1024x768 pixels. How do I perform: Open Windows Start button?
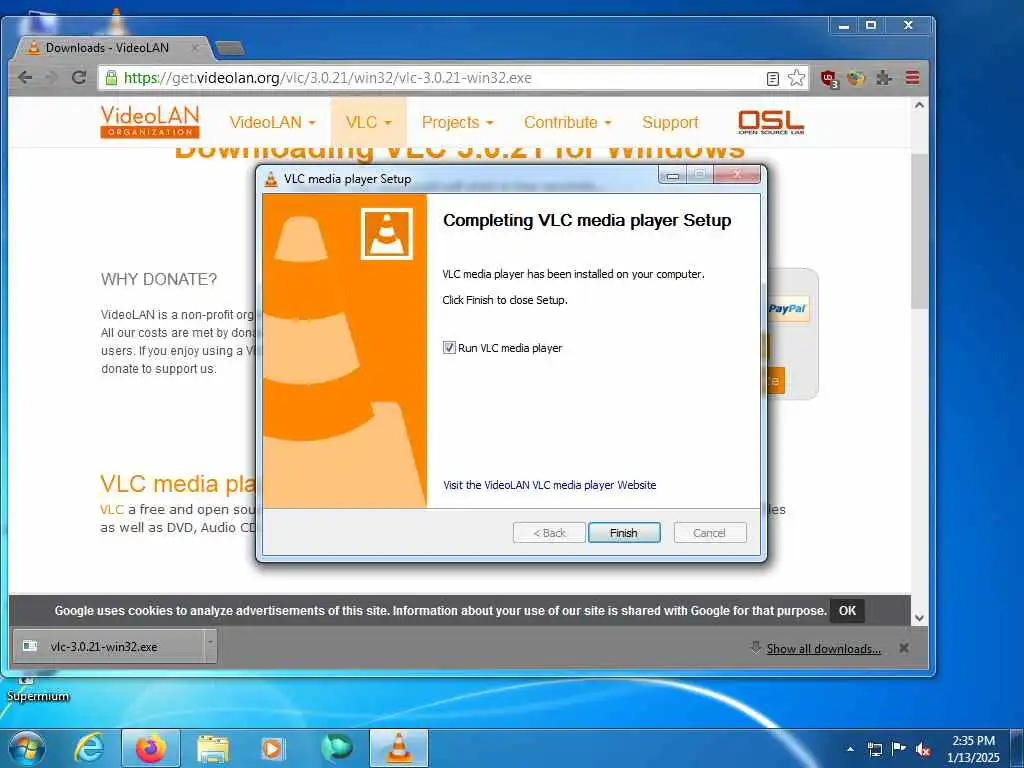point(26,749)
